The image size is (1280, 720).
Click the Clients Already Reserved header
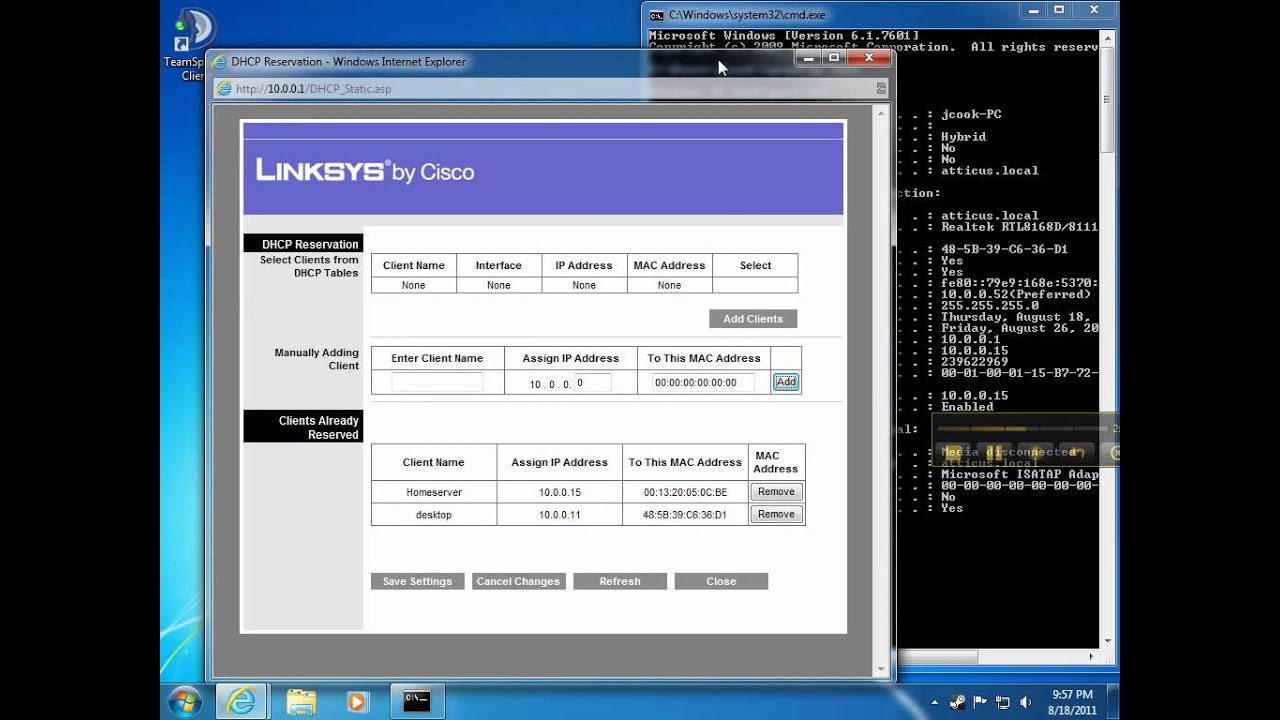click(x=303, y=427)
